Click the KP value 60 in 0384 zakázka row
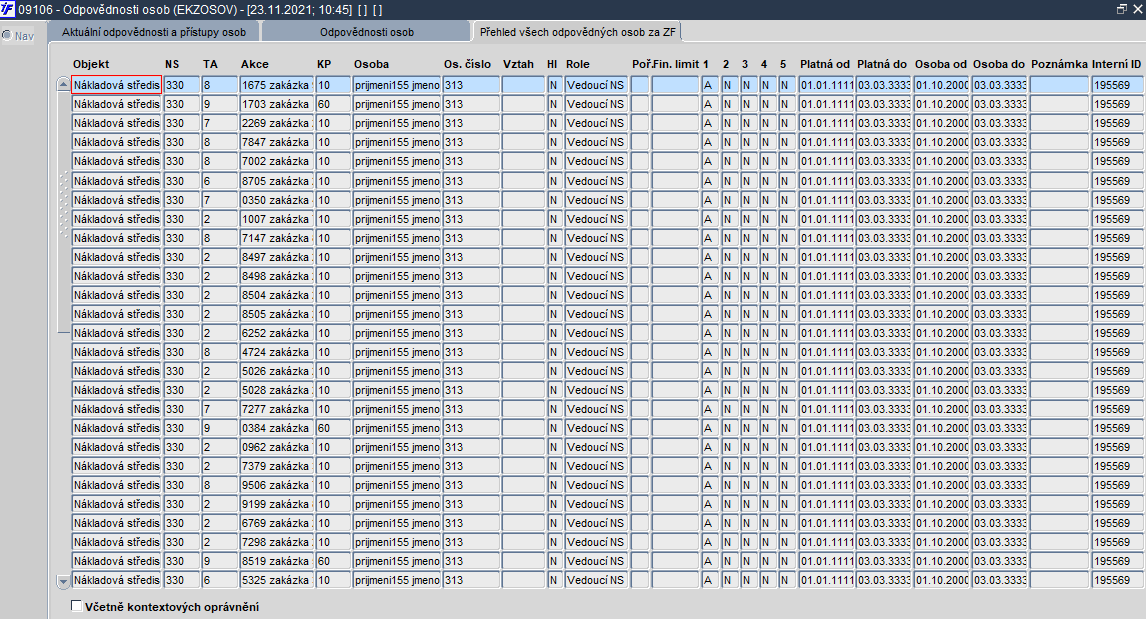1146x619 pixels. coord(333,428)
